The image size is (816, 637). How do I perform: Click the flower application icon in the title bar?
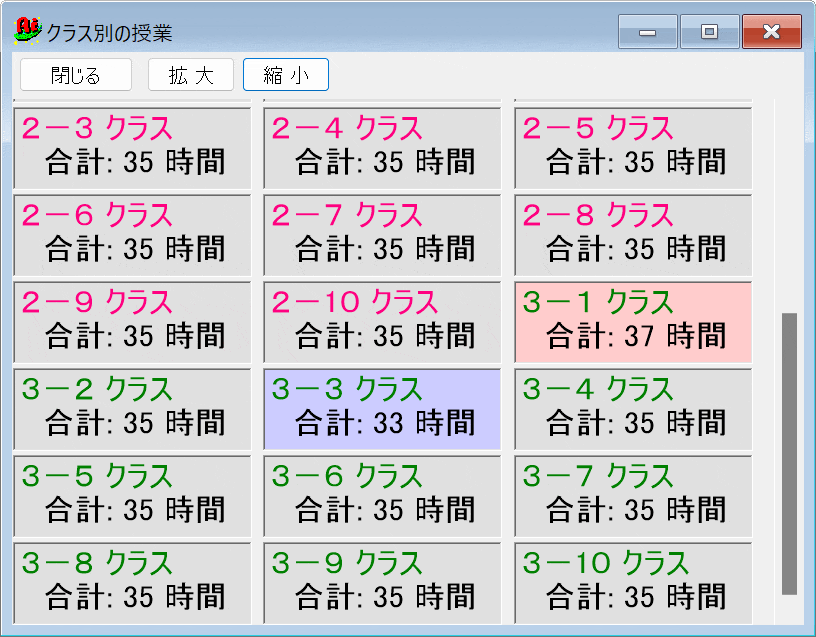[26, 29]
